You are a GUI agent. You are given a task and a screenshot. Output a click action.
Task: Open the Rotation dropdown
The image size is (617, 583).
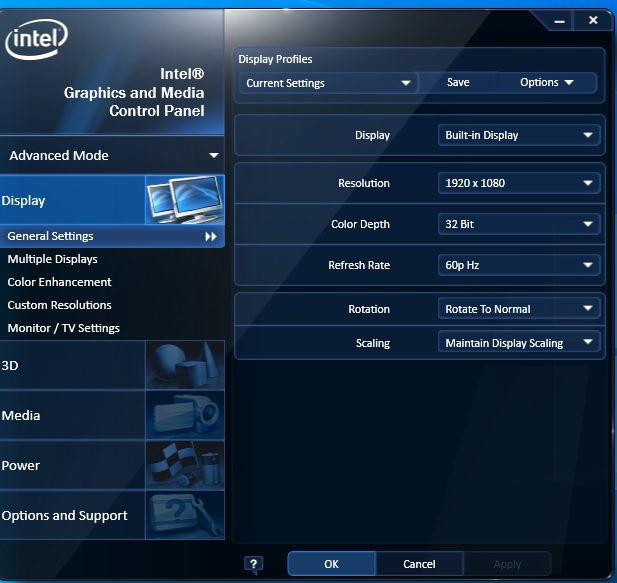point(519,309)
